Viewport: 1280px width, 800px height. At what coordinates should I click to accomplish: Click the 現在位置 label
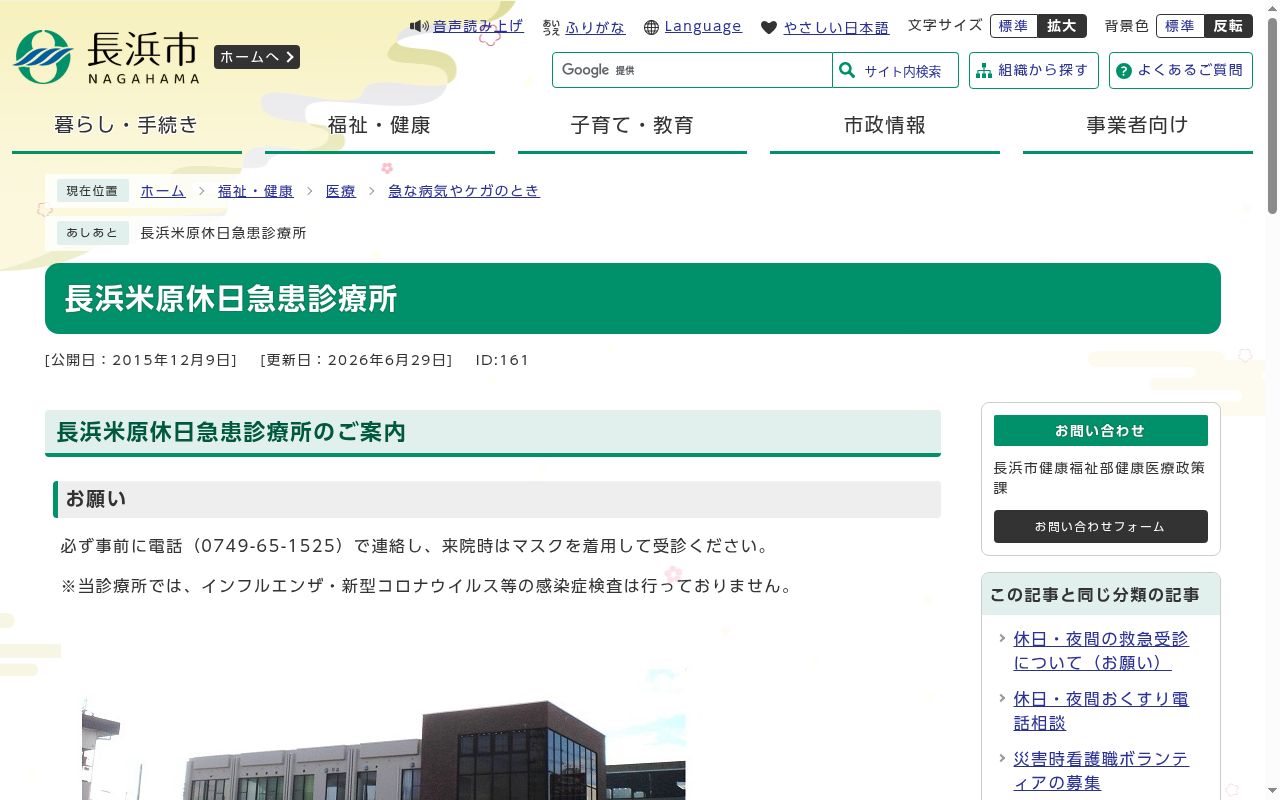pos(92,191)
